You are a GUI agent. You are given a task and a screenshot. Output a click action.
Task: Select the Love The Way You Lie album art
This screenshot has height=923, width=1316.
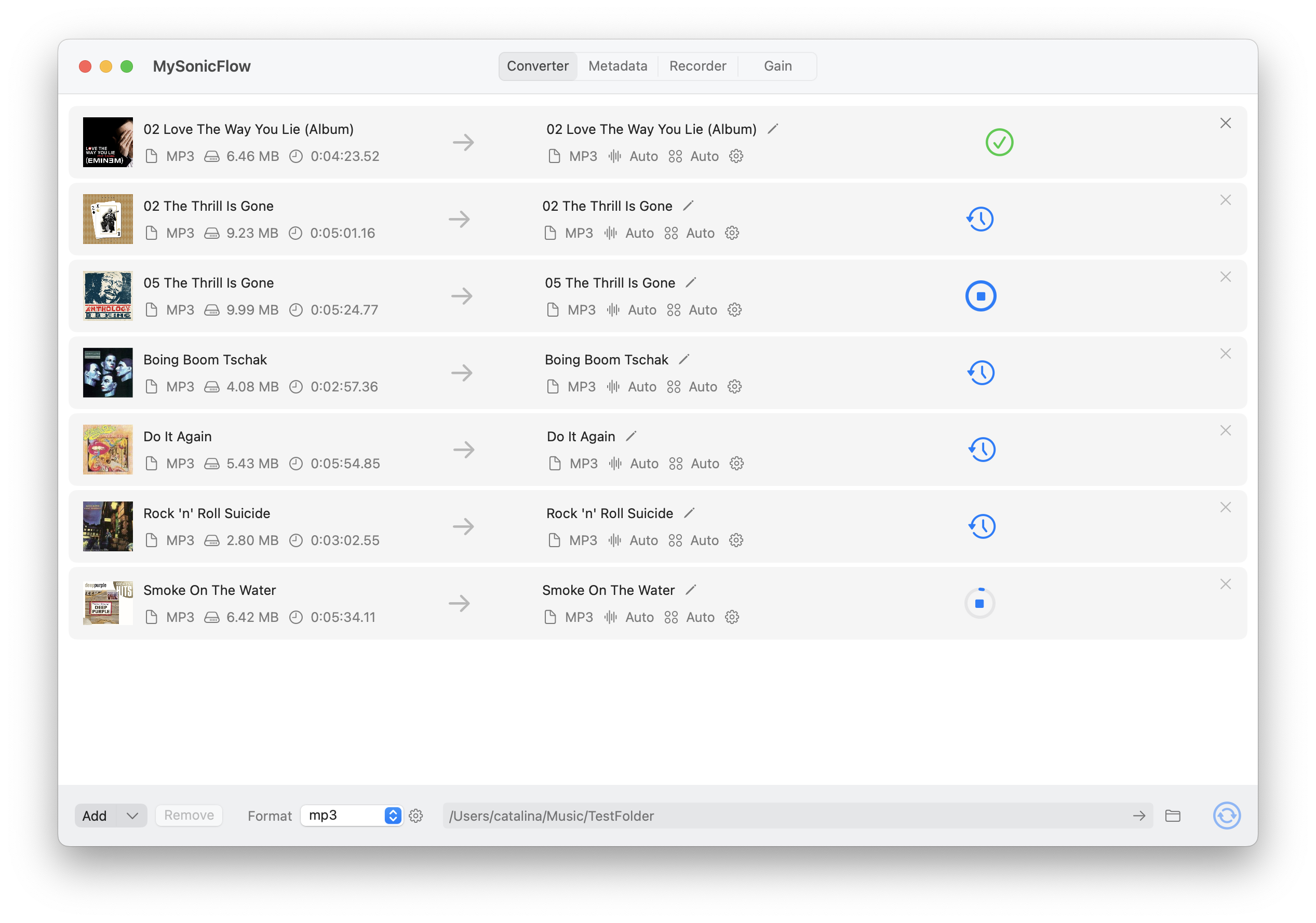(108, 142)
